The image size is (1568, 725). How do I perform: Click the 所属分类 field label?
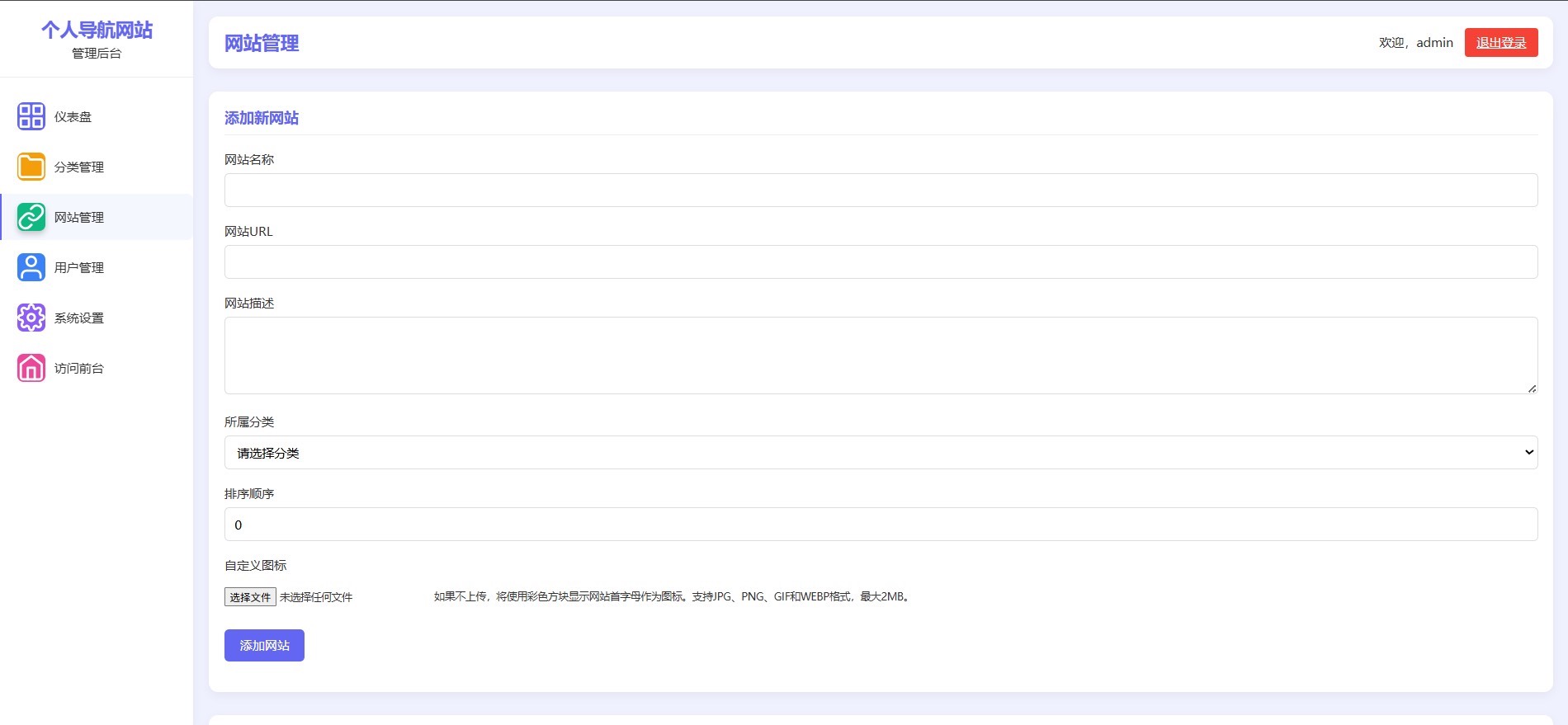point(249,421)
